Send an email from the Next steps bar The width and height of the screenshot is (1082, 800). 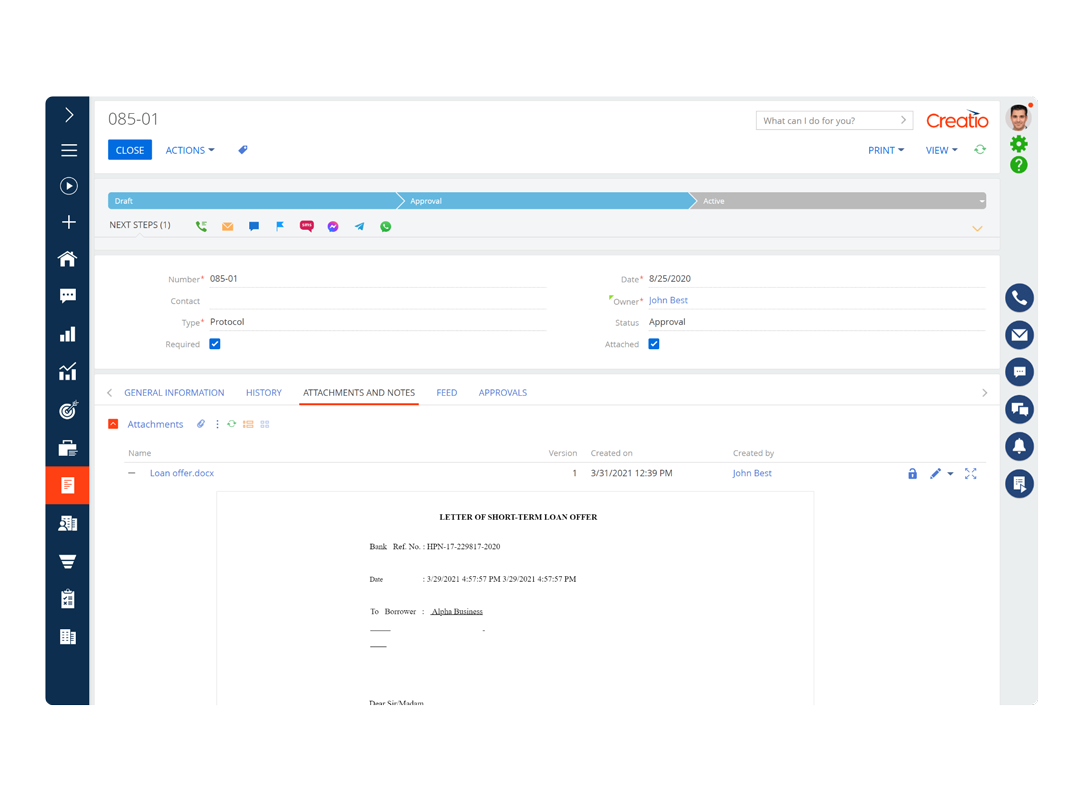click(227, 226)
